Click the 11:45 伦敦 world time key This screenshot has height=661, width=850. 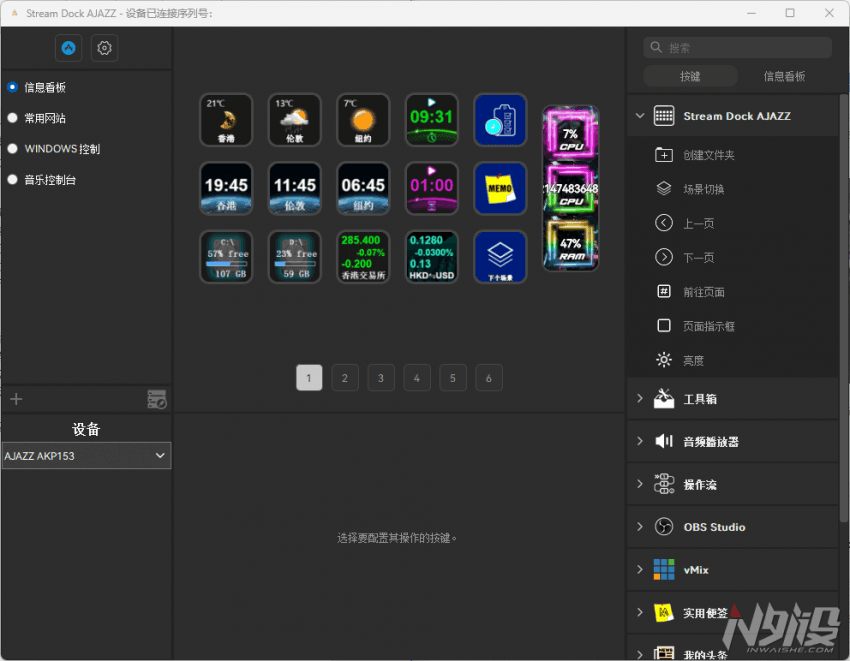(294, 188)
